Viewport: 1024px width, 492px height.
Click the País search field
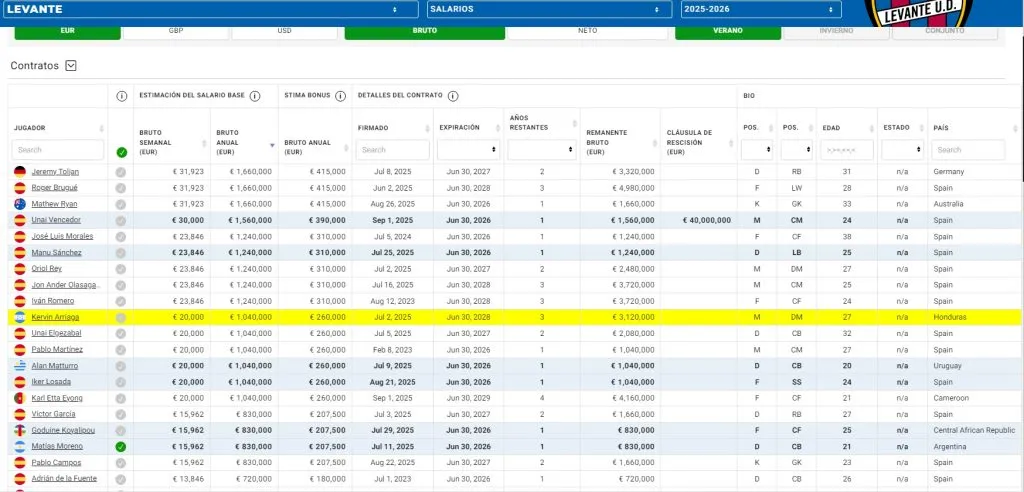point(968,150)
